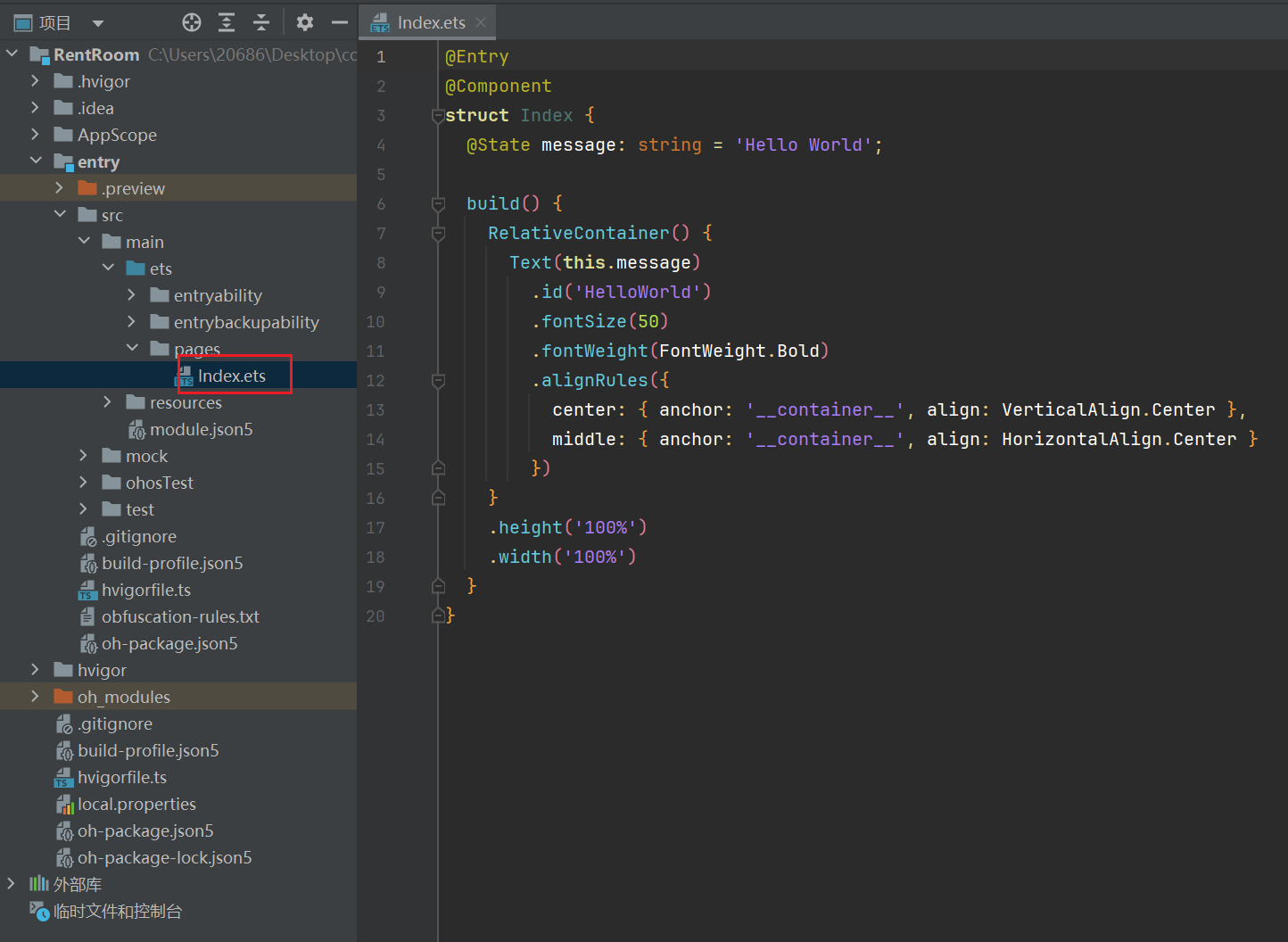Select the Index.ets editor tab

426,22
